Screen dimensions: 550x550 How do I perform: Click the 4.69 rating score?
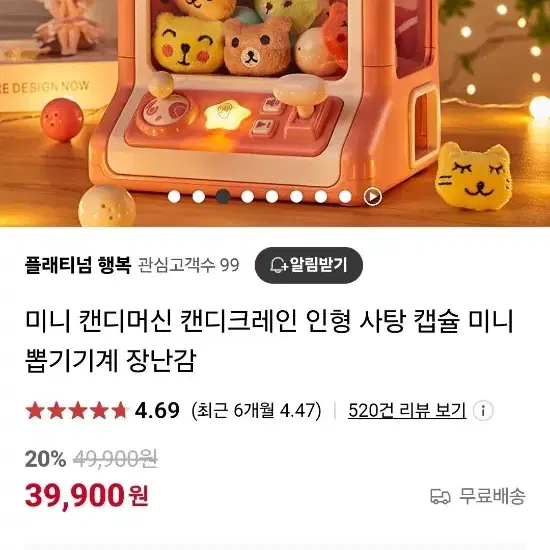157,410
